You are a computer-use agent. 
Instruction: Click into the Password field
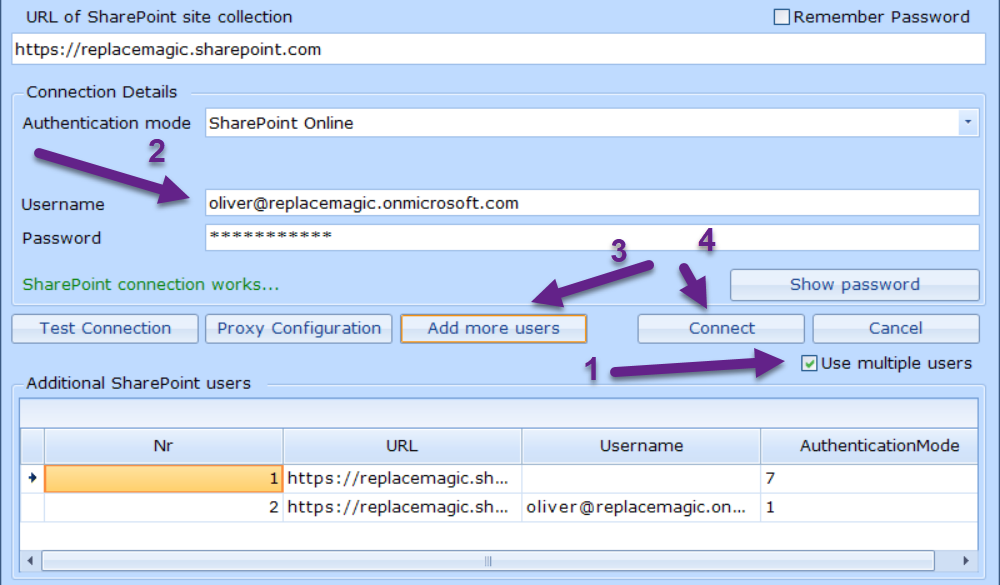tap(591, 237)
